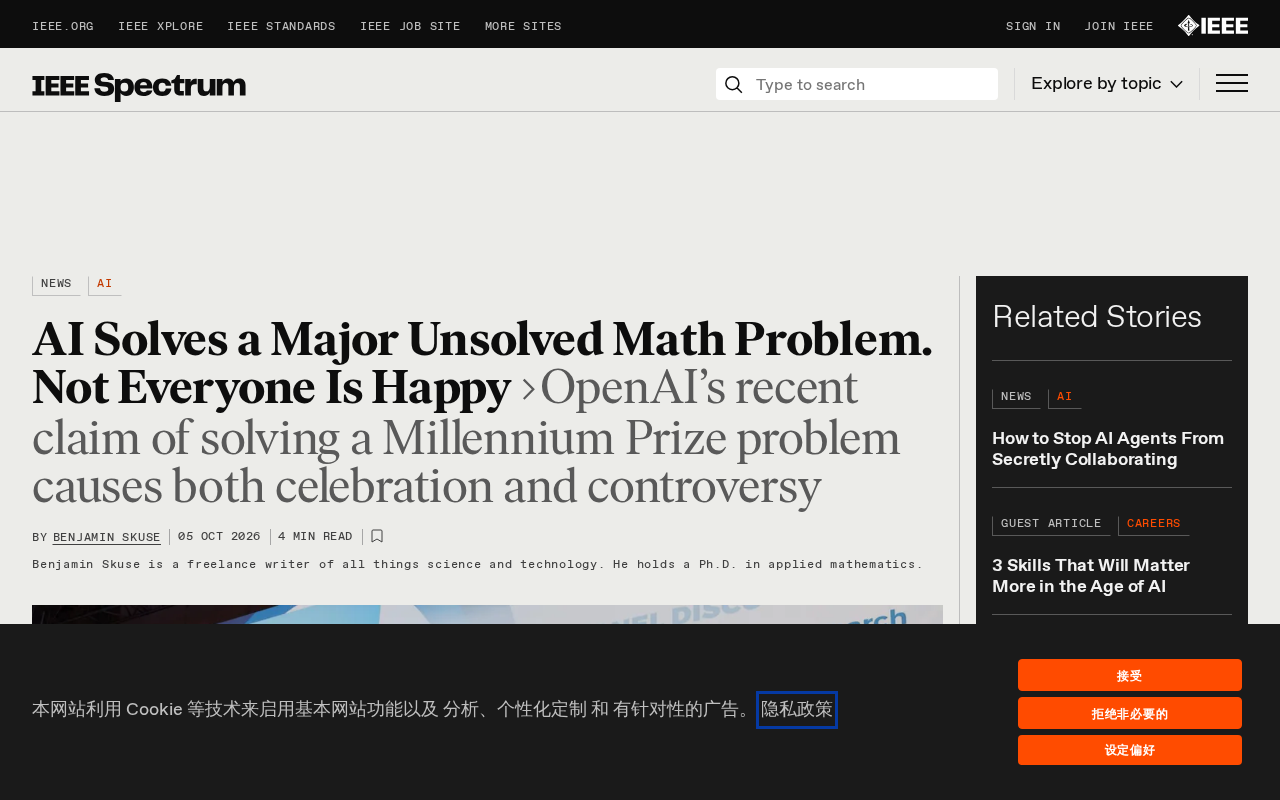This screenshot has height=800, width=1280.
Task: Open the hamburger menu icon
Action: pyautogui.click(x=1232, y=83)
